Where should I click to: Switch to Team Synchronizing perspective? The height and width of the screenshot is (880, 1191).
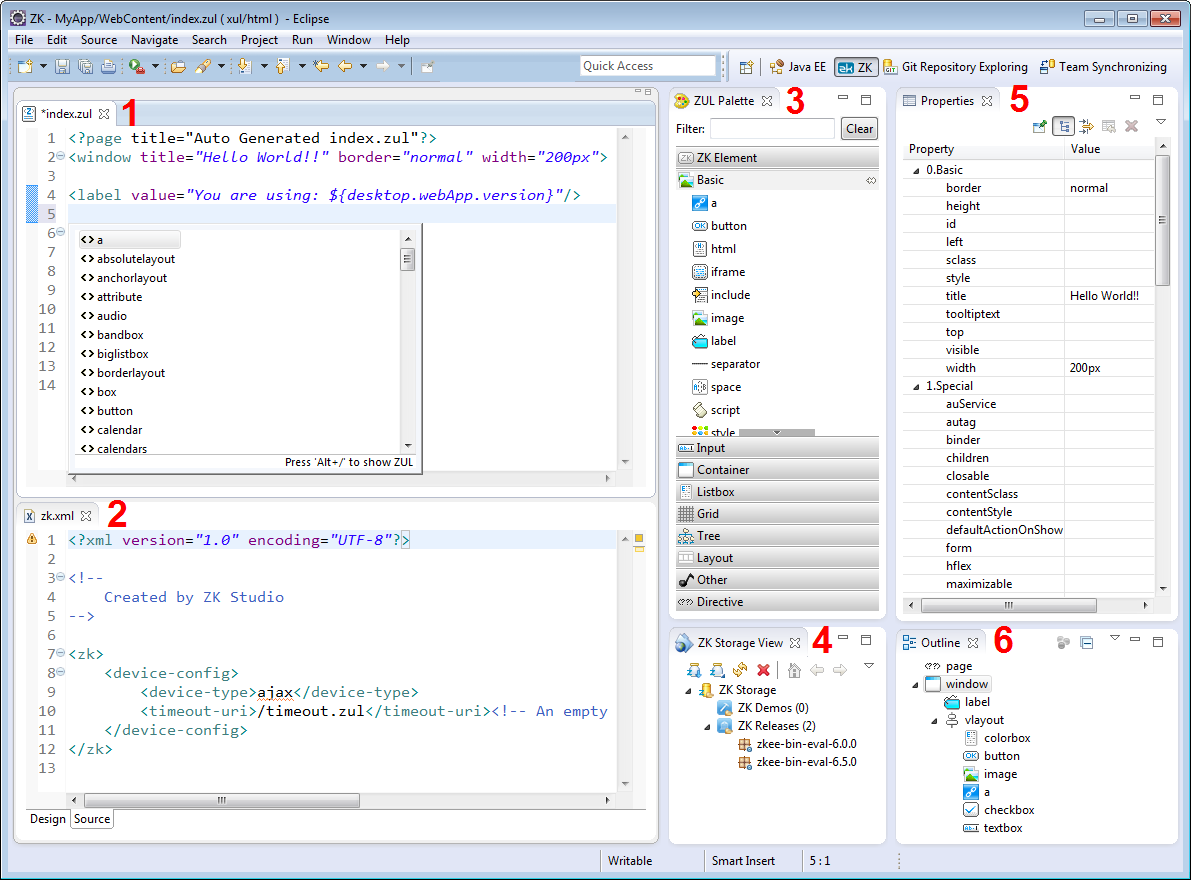[1103, 67]
